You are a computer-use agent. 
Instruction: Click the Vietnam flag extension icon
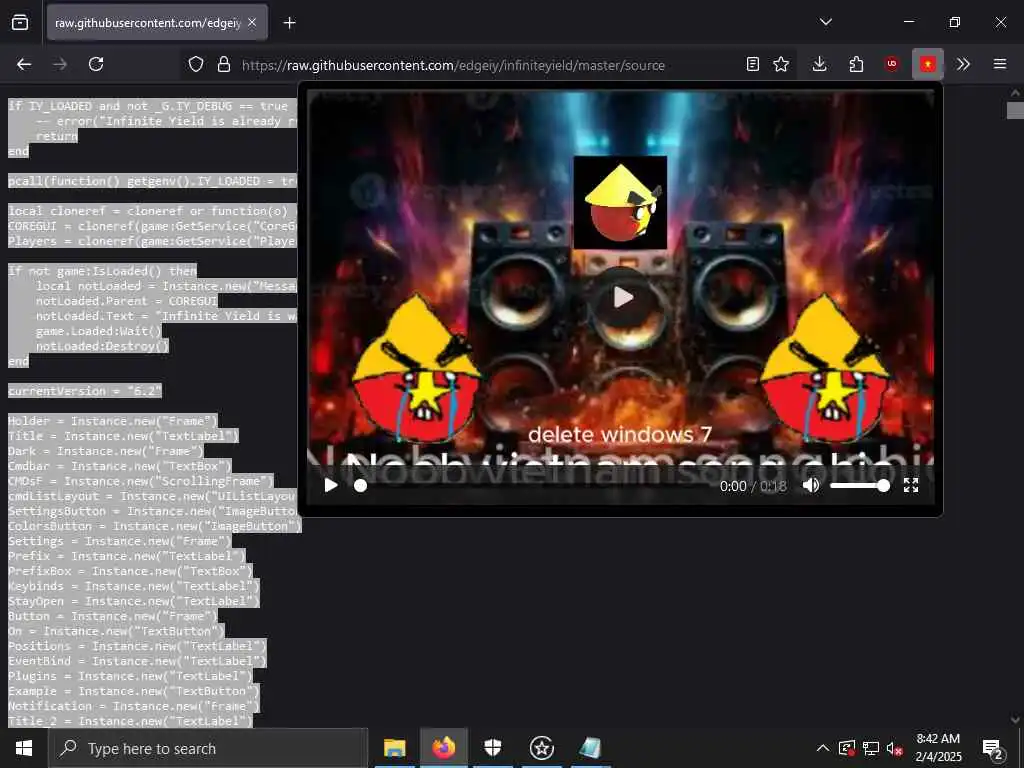tap(928, 64)
